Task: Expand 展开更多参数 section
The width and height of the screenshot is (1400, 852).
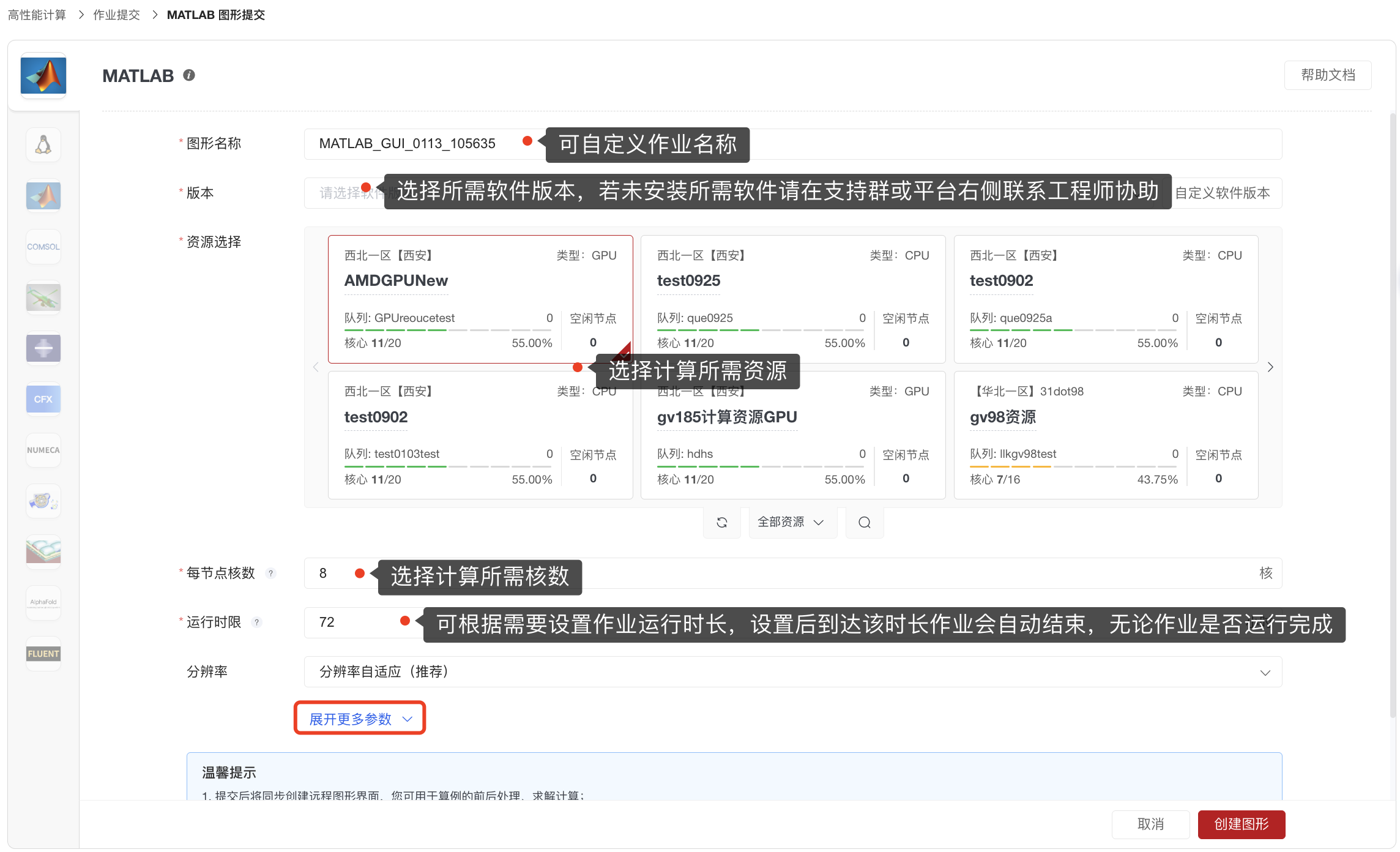Action: click(x=360, y=719)
